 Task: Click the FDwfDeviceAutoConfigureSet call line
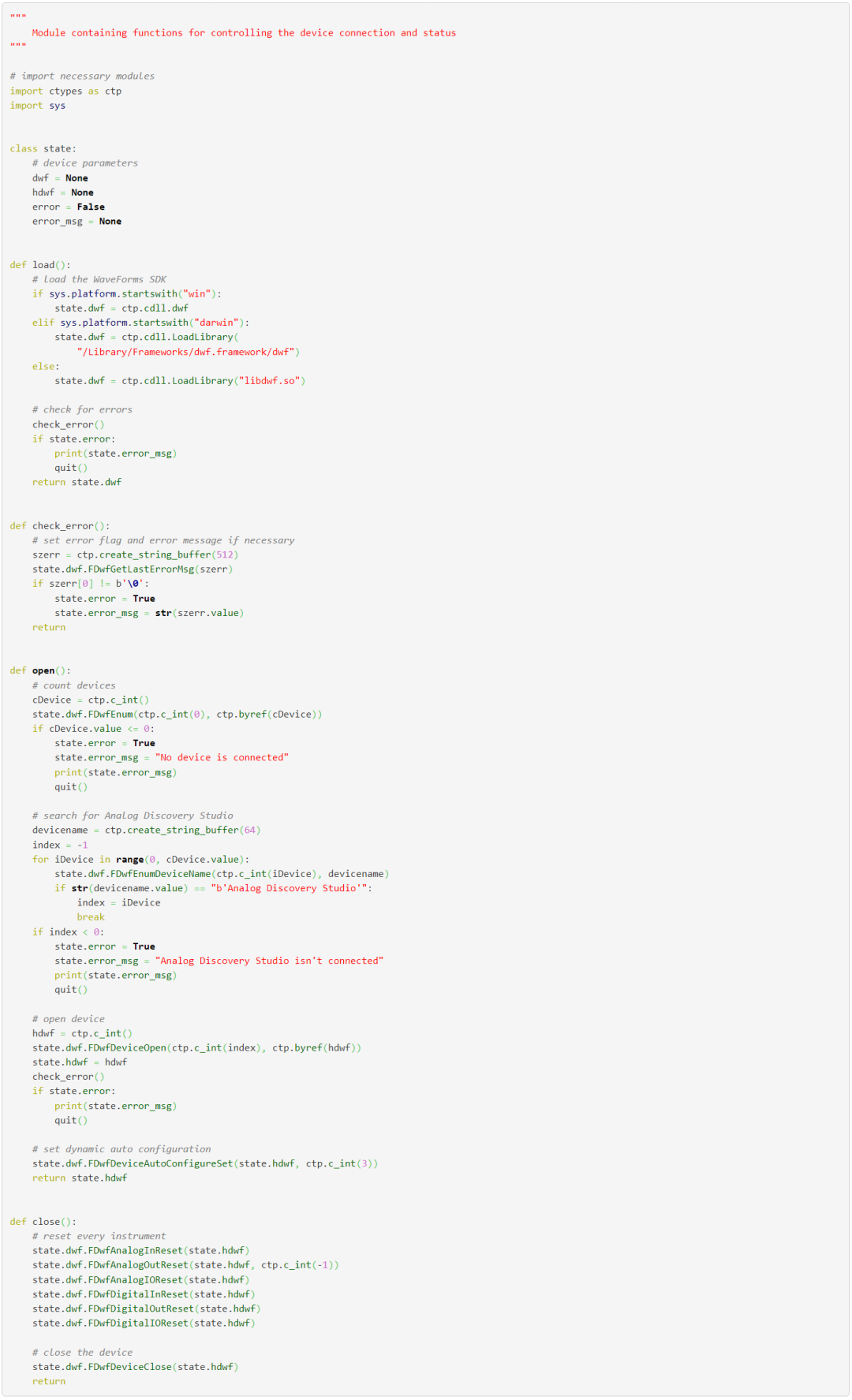click(x=205, y=1163)
